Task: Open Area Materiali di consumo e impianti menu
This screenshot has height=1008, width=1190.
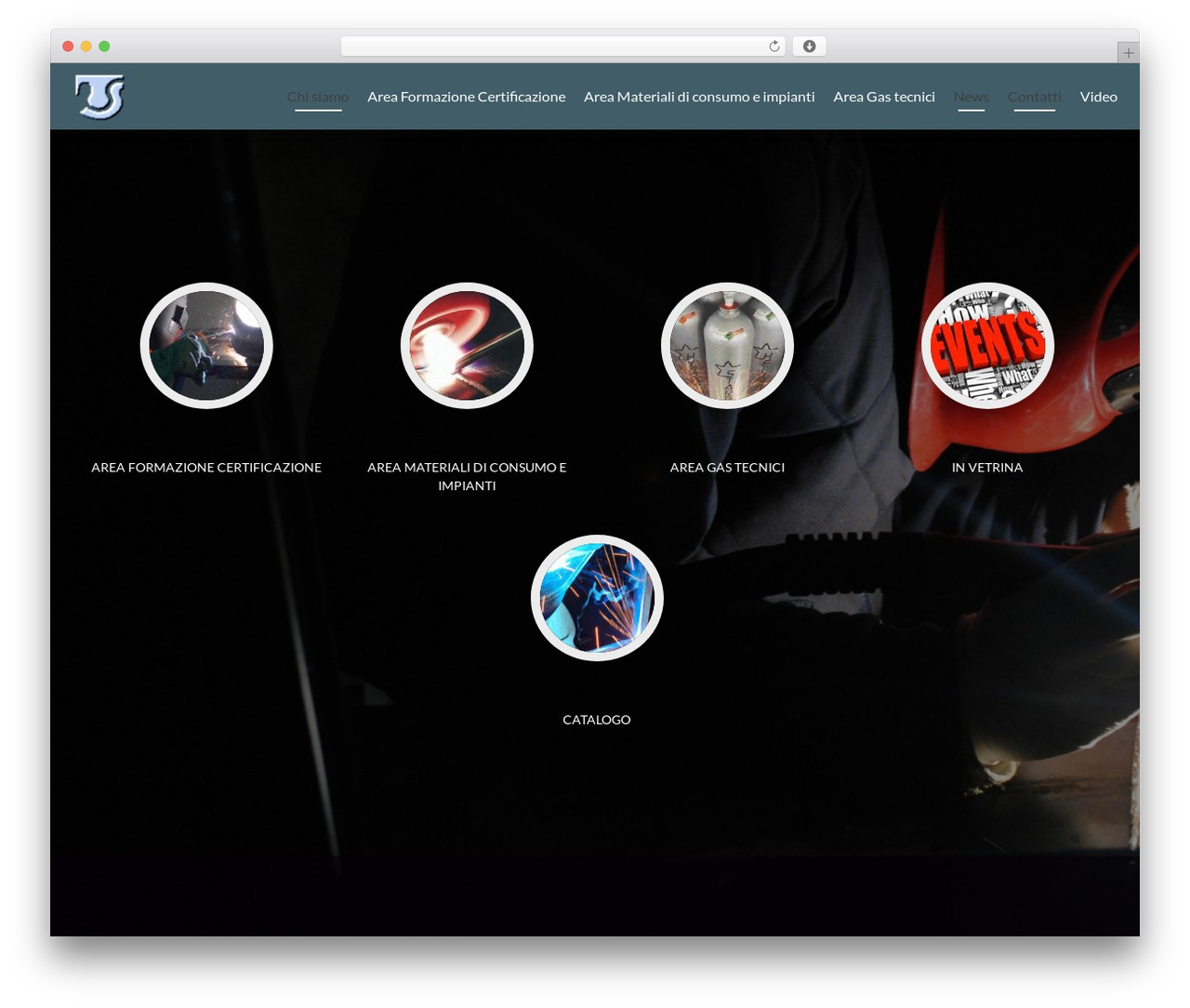Action: (699, 97)
